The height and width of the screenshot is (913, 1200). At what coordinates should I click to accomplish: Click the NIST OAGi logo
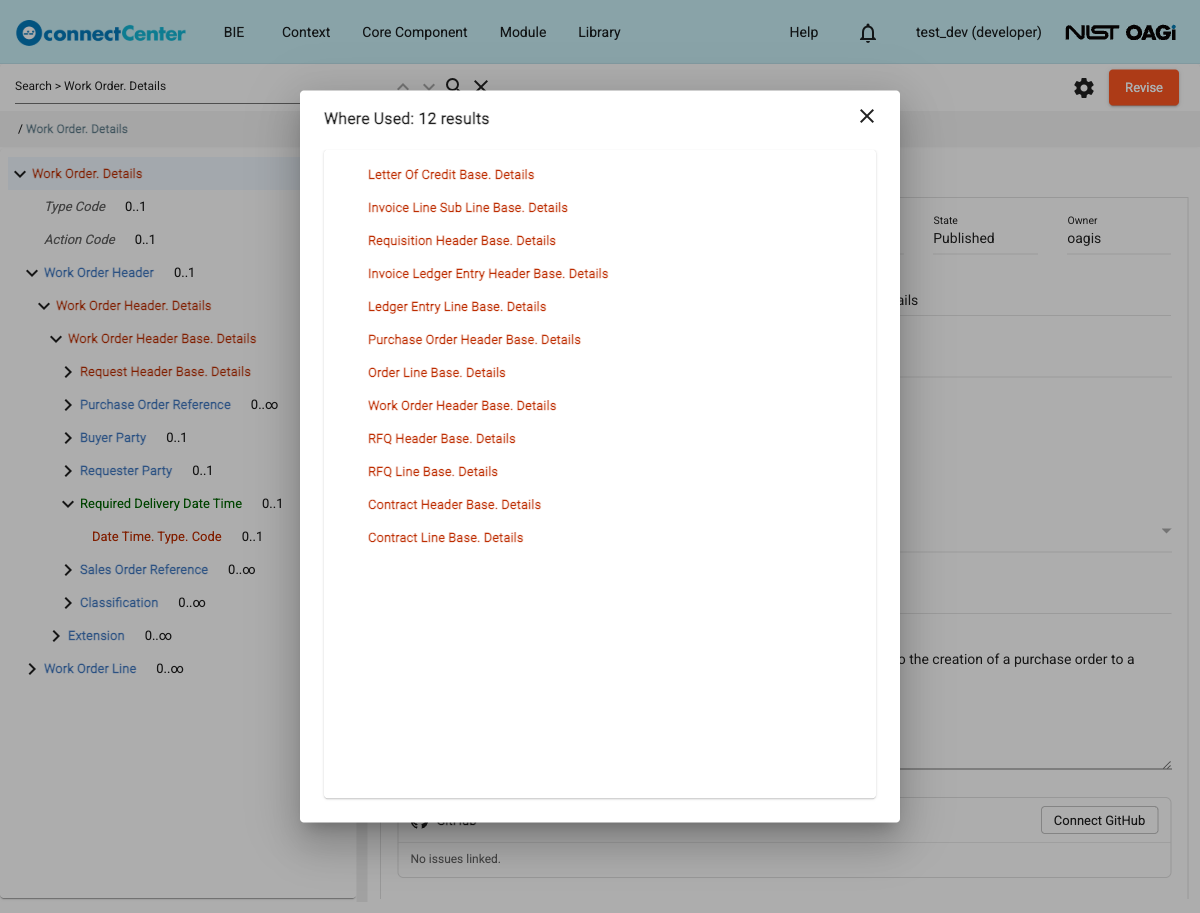click(x=1120, y=33)
